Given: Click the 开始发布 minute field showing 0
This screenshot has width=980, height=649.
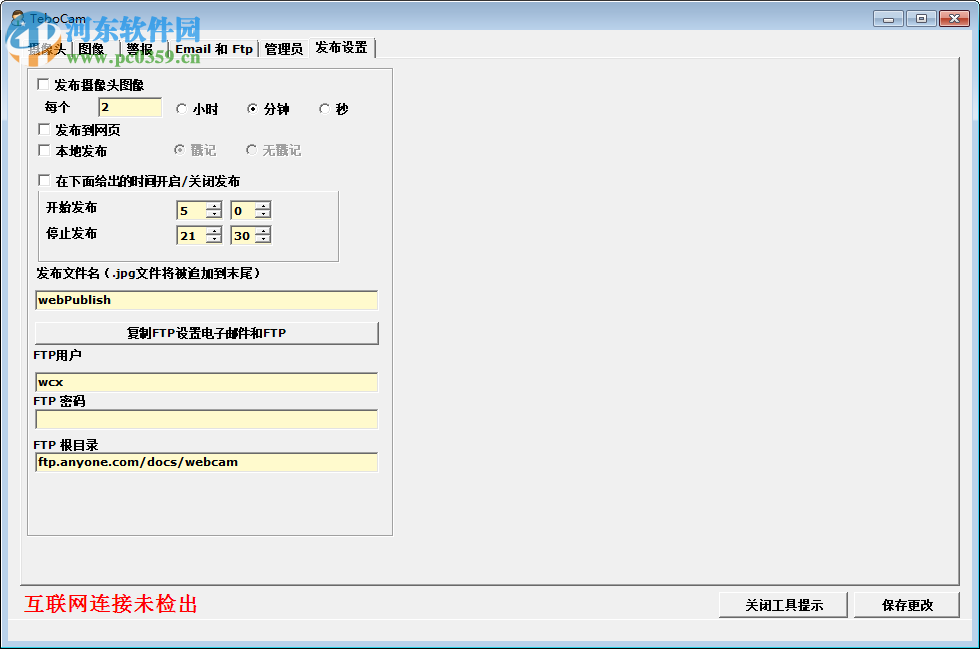Looking at the screenshot, I should click(x=242, y=211).
